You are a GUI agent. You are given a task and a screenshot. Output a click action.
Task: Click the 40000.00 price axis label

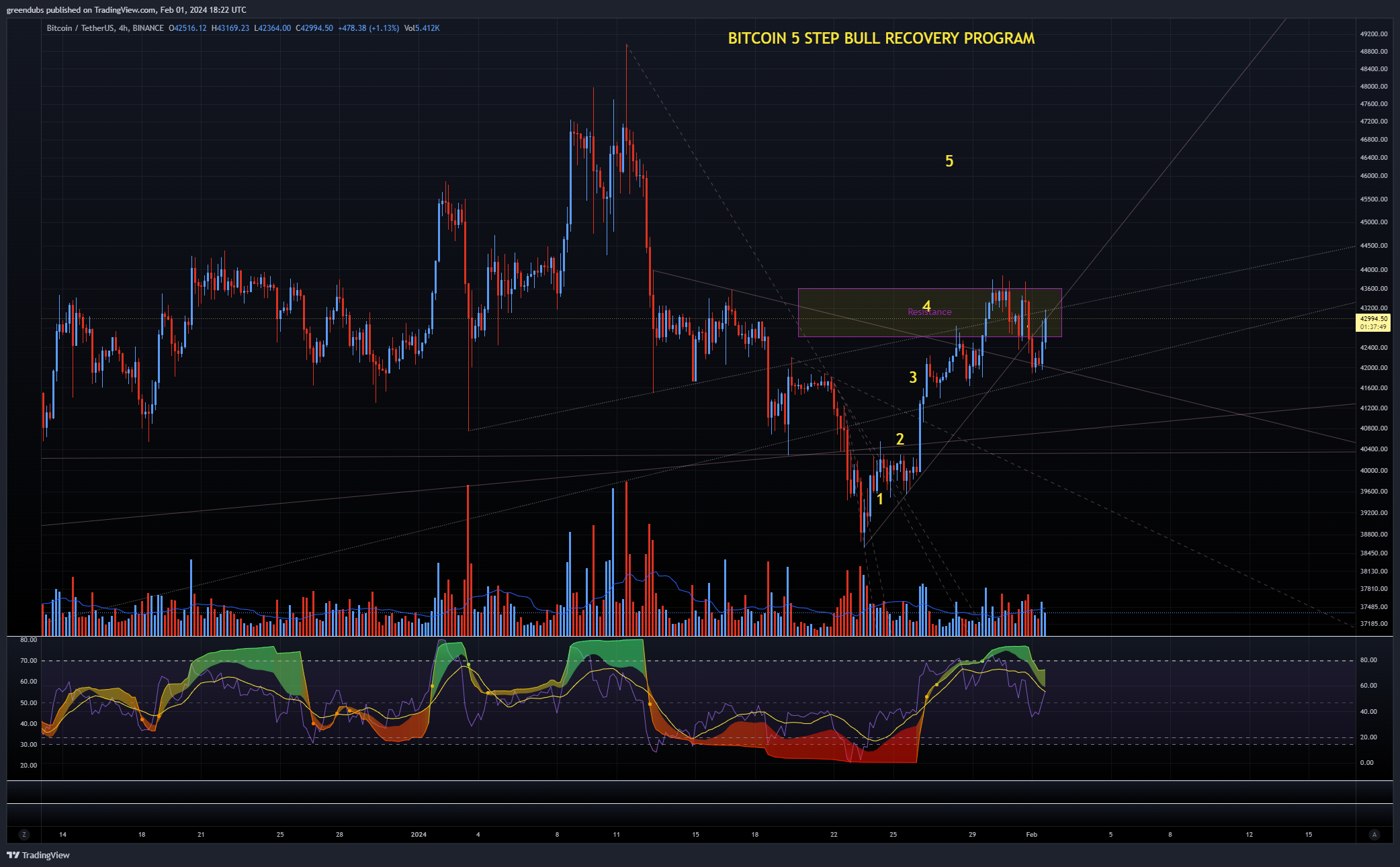tap(1374, 471)
